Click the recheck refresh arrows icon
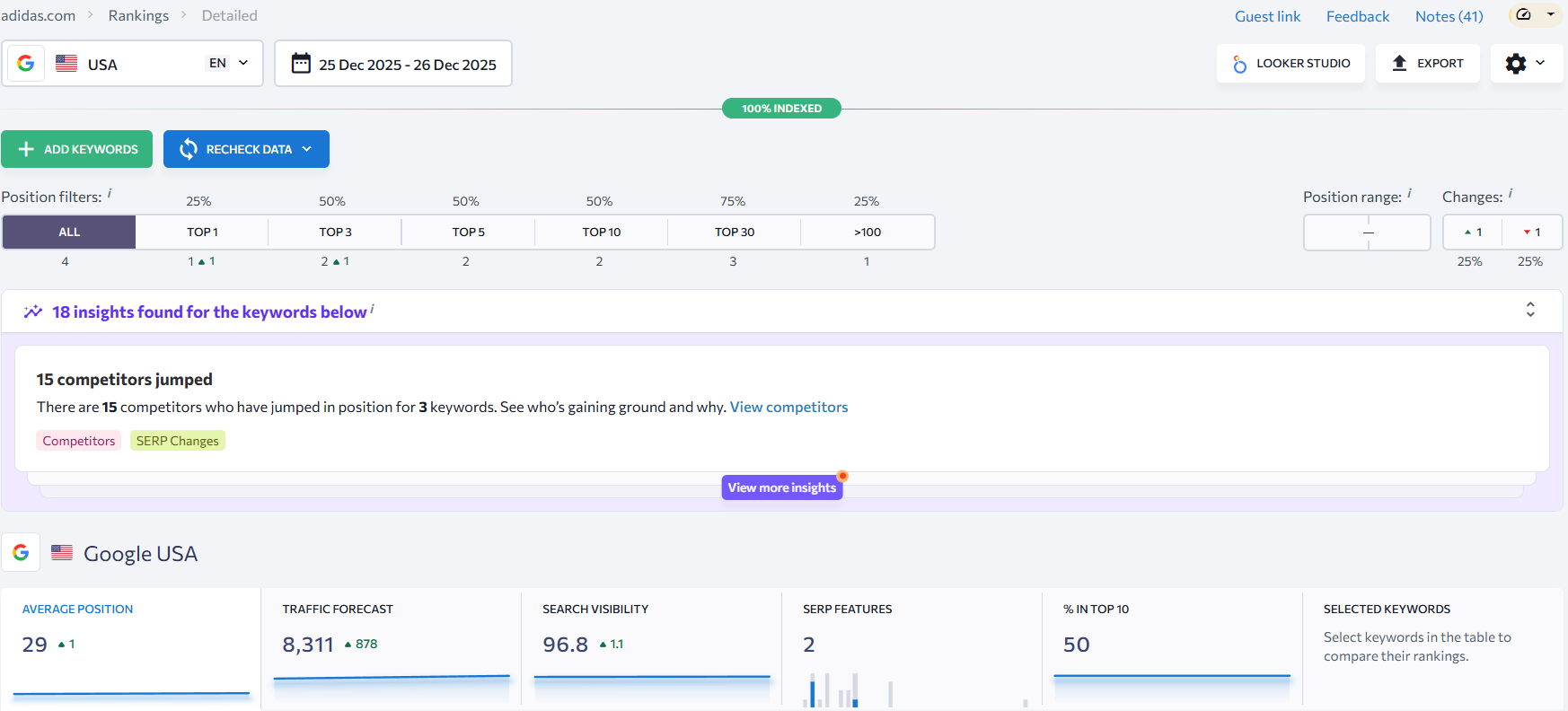The image size is (1568, 711). click(189, 149)
